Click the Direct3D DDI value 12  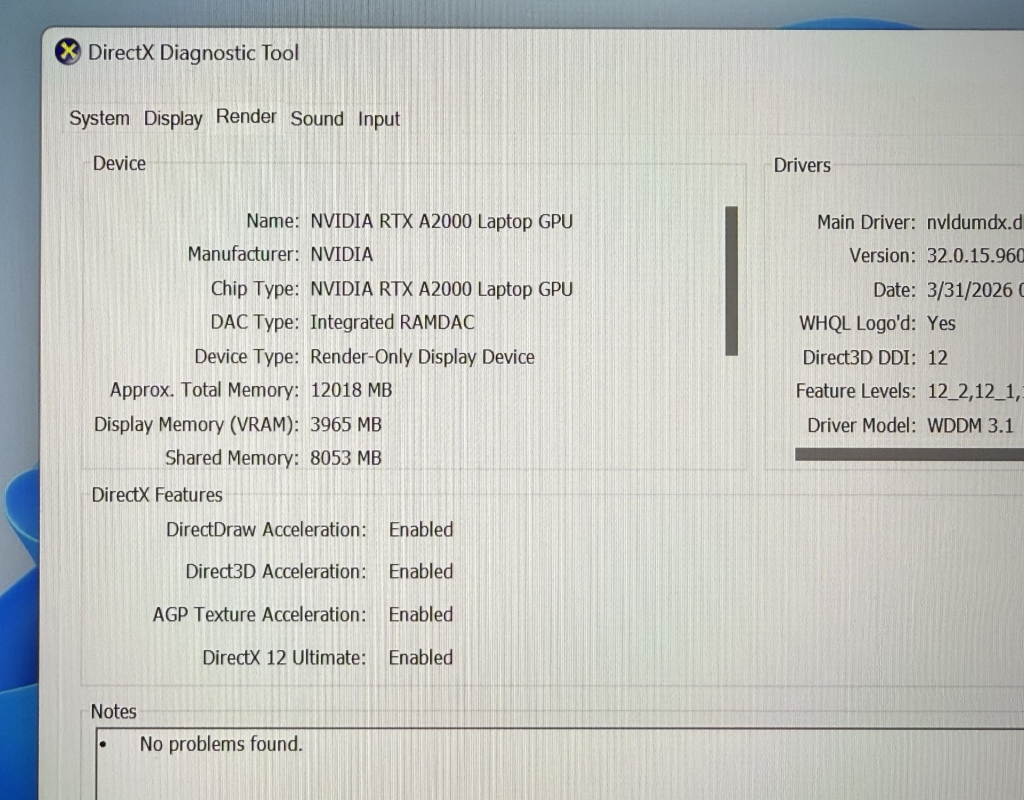937,358
